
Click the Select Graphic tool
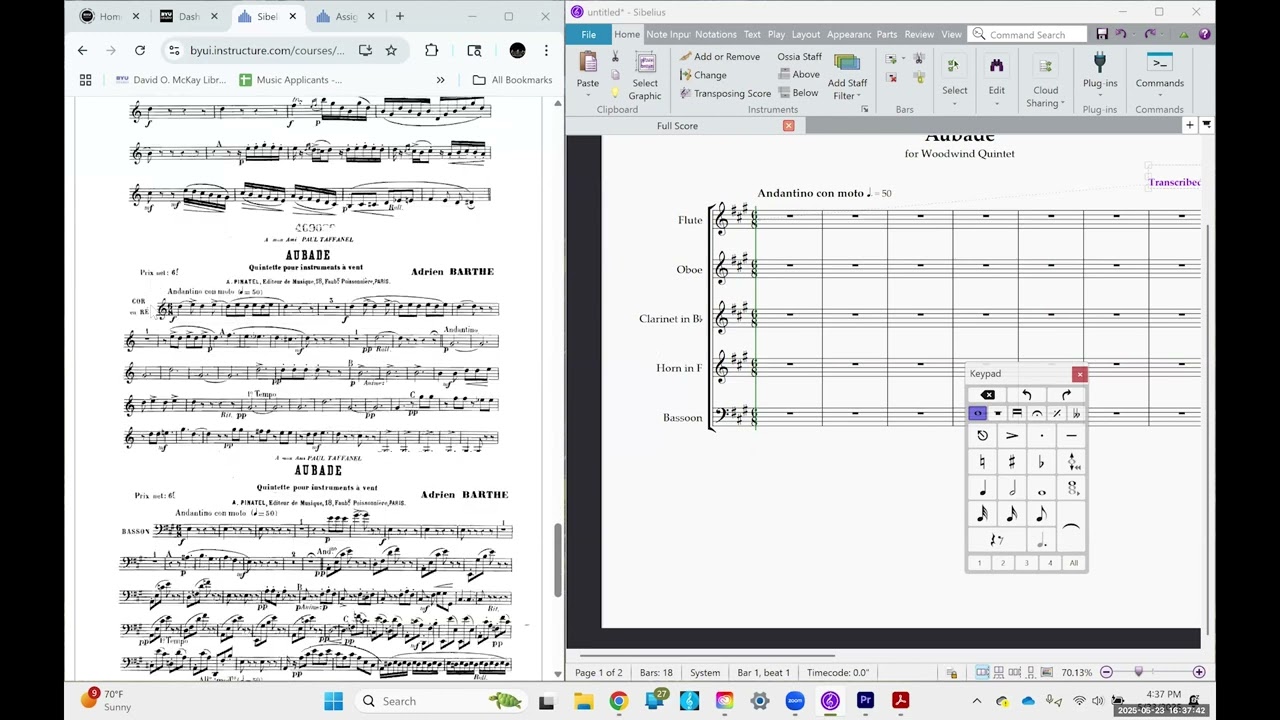pos(645,76)
